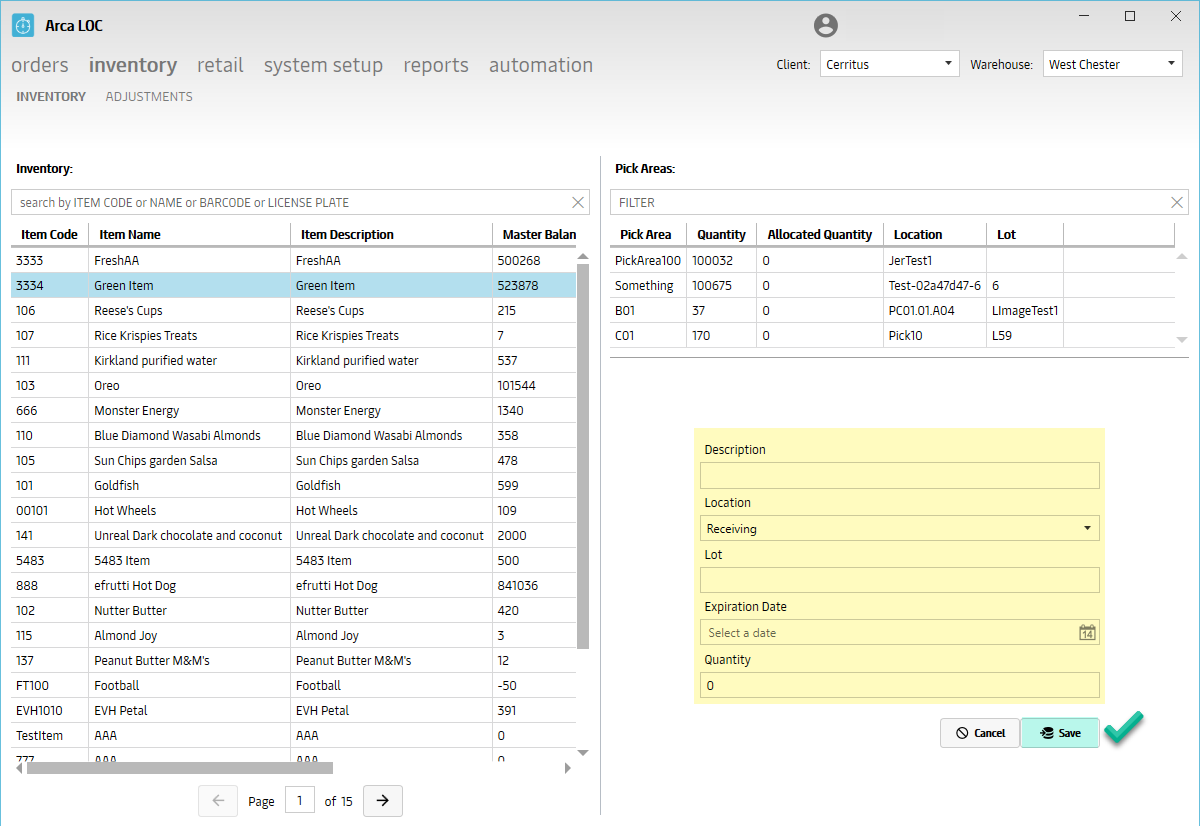
Task: Open the Warehouse dropdown showing West Chester
Action: [x=1113, y=64]
